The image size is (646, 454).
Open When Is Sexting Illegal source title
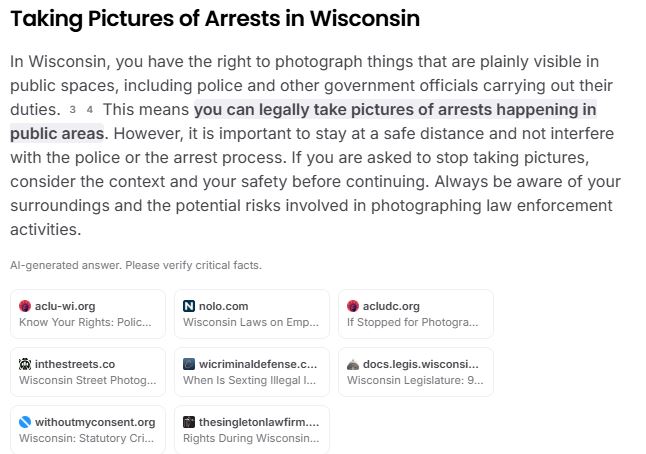249,381
